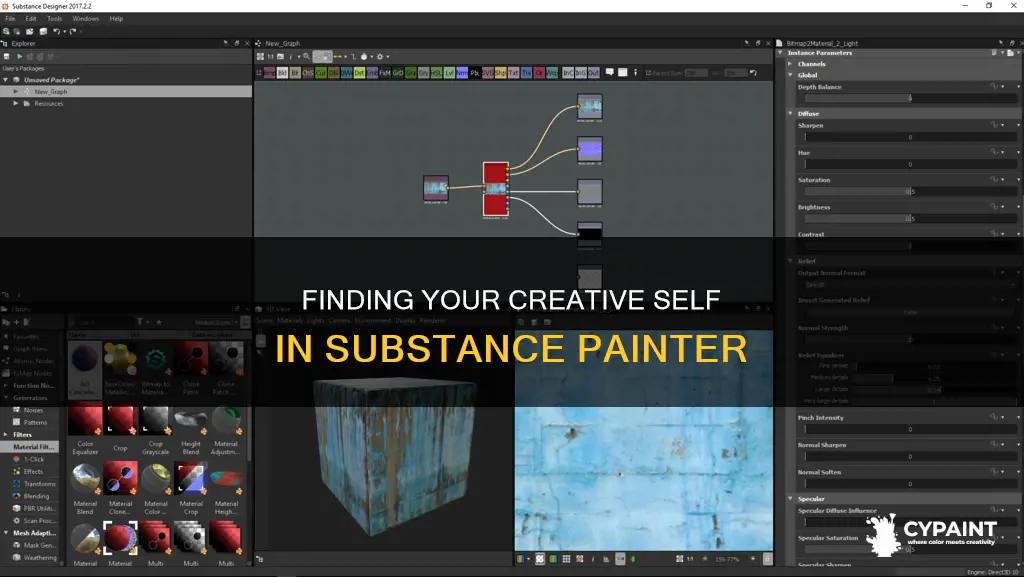Add a Normal node from the graph toolbar
The height and width of the screenshot is (577, 1024).
click(462, 73)
